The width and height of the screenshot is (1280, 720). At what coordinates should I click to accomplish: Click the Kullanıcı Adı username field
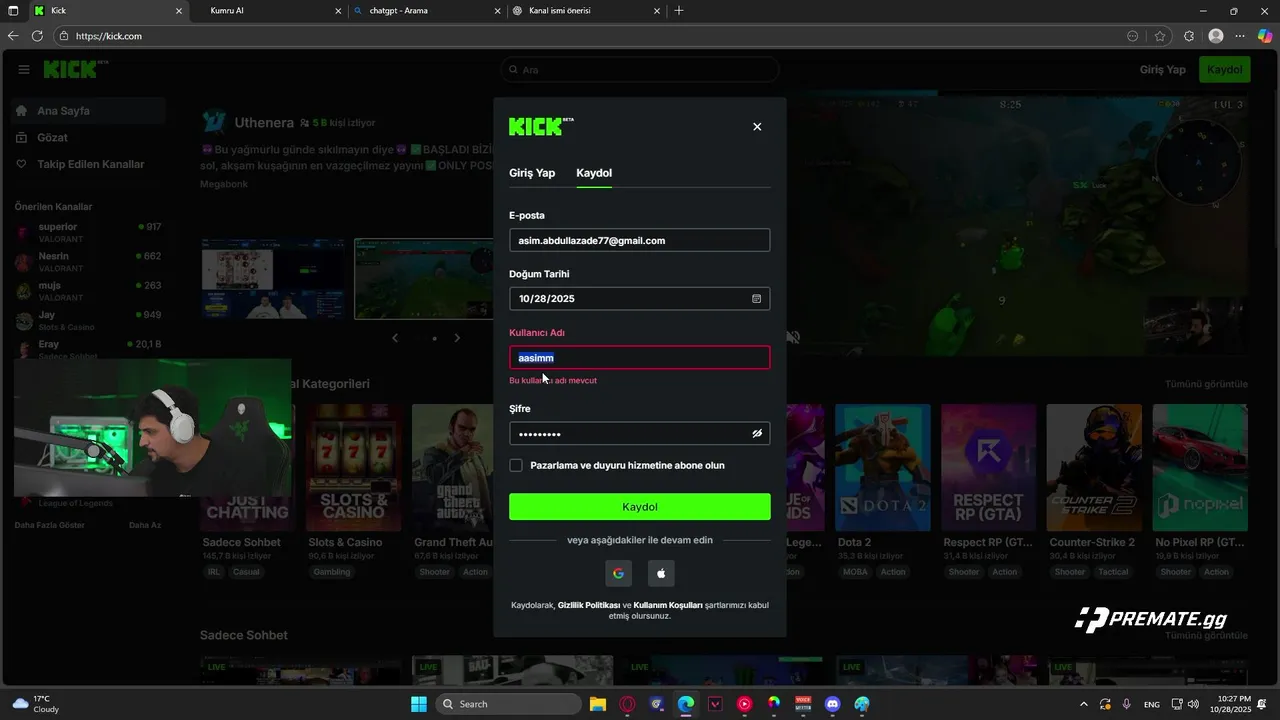(640, 358)
